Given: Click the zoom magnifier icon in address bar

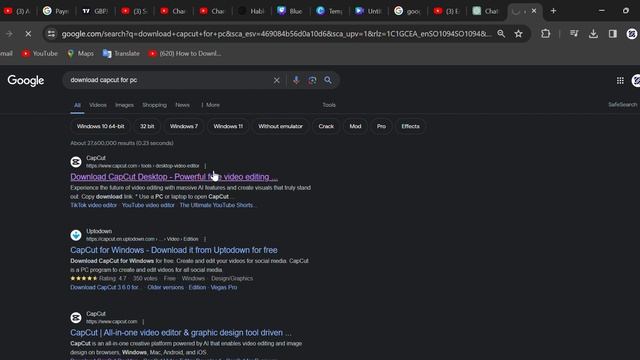Looking at the screenshot, I should coord(501,34).
